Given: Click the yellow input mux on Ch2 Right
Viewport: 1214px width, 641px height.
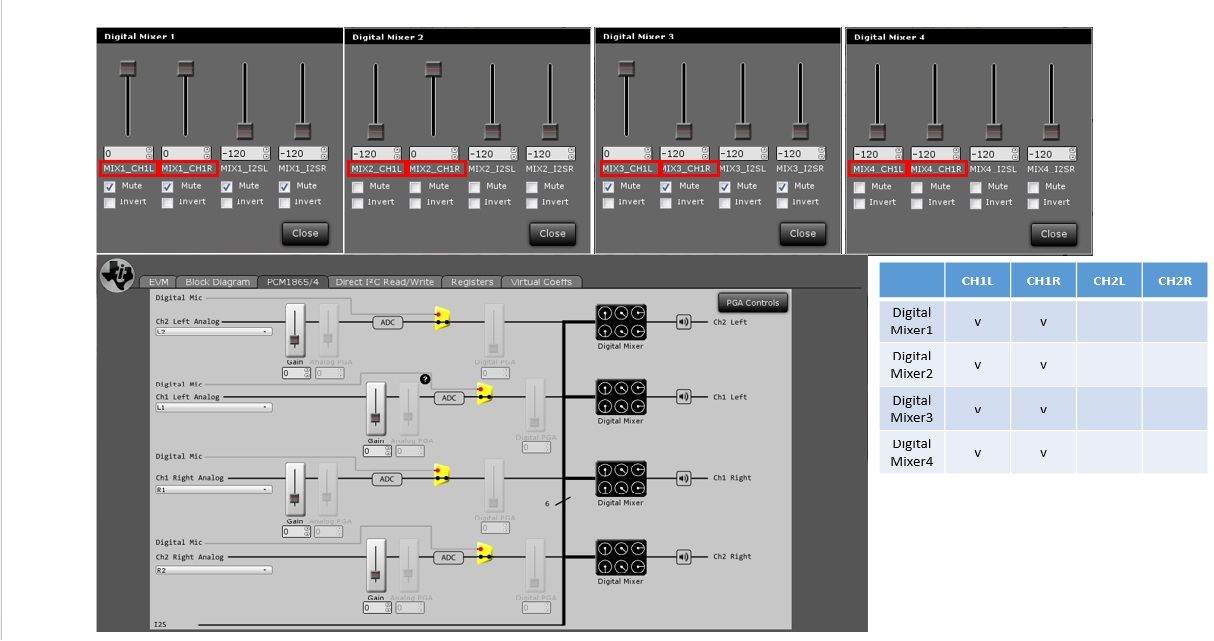Looking at the screenshot, I should 485,553.
